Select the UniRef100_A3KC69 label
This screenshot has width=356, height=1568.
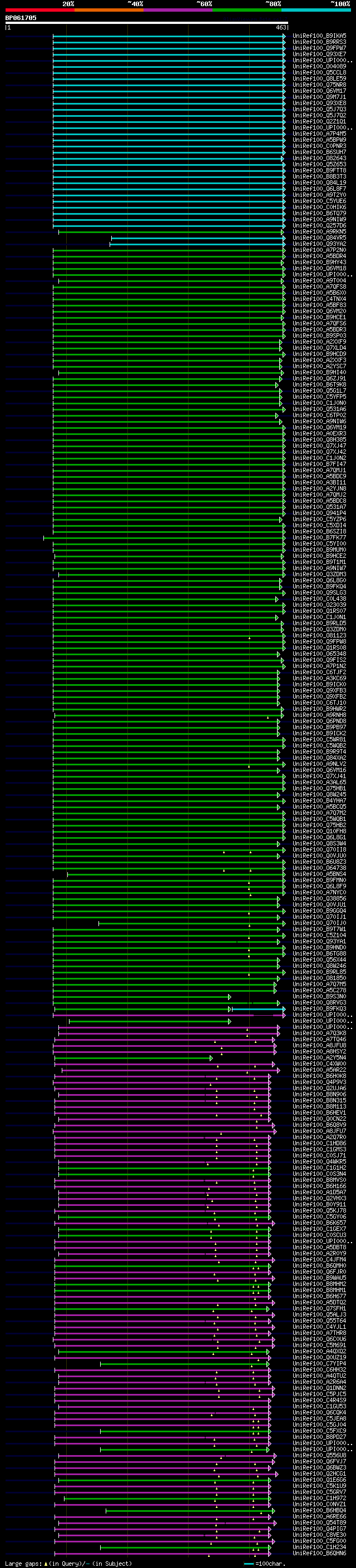click(319, 678)
